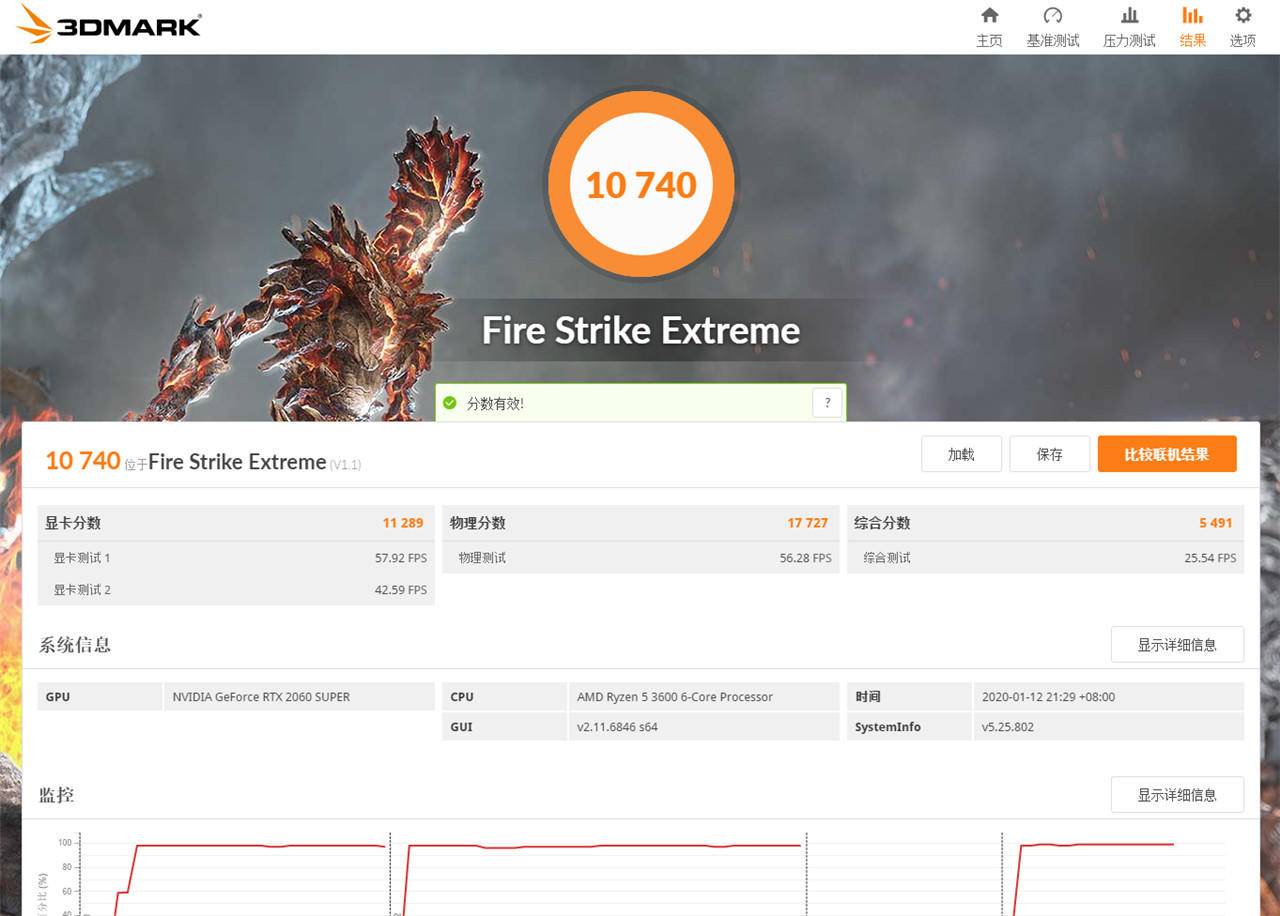Click 综合测试 row 25.54 FPS

[x=1046, y=558]
